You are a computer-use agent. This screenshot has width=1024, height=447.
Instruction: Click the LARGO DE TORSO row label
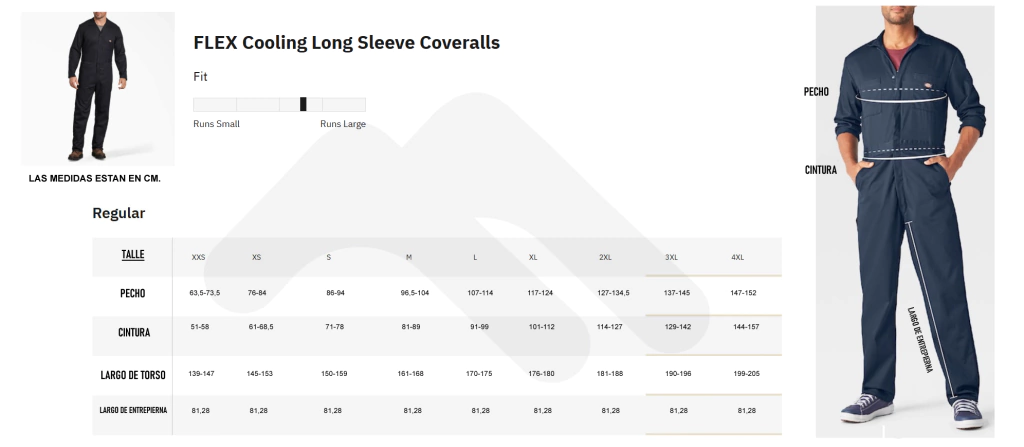[133, 375]
